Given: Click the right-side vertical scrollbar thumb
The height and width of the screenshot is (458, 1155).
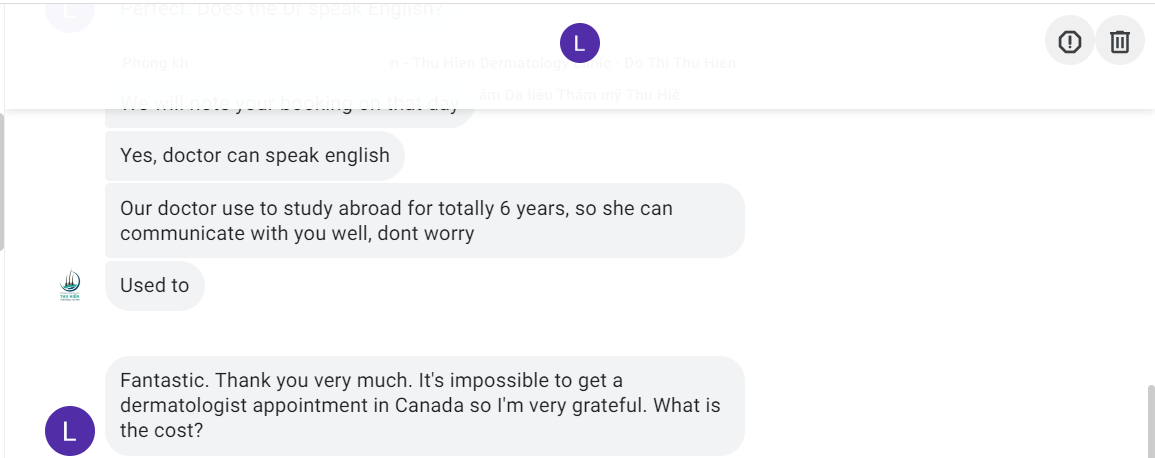Looking at the screenshot, I should click(x=1151, y=420).
